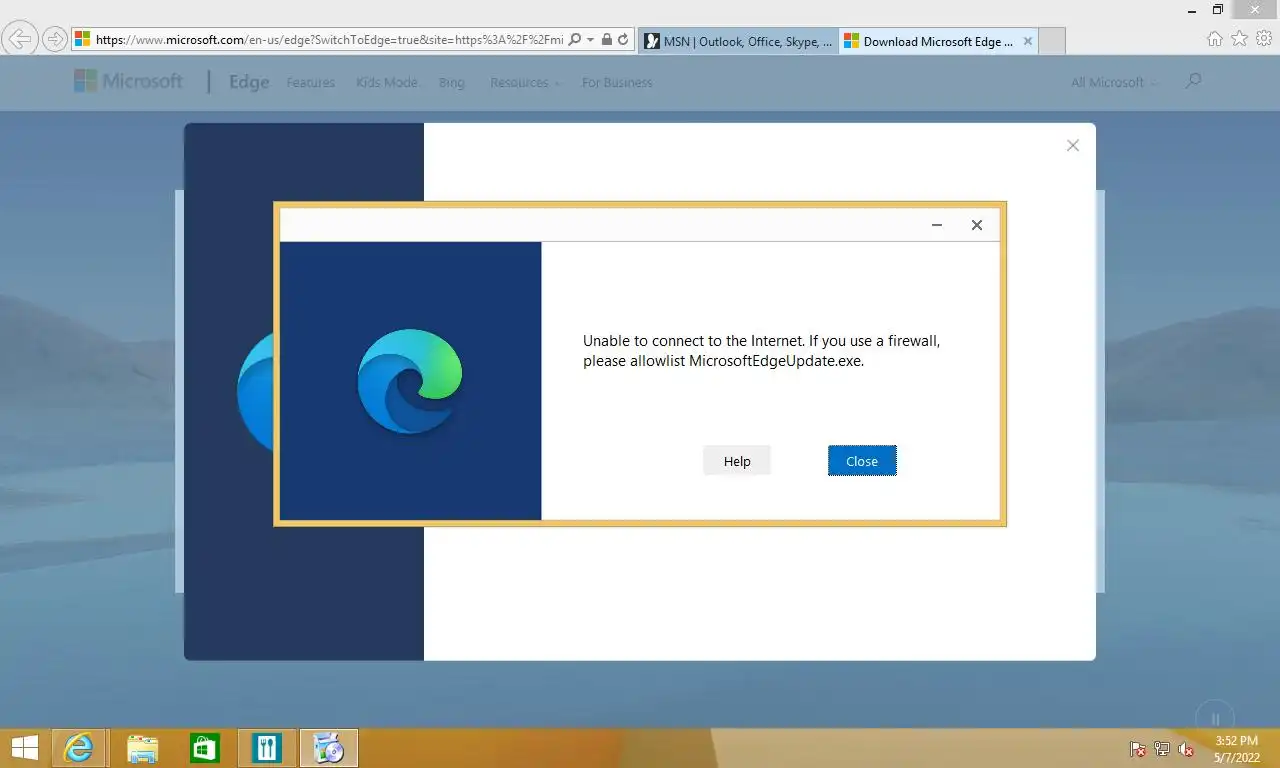The width and height of the screenshot is (1280, 768).
Task: Click the Microsoft logo on the webpage header
Action: pyautogui.click(x=128, y=81)
